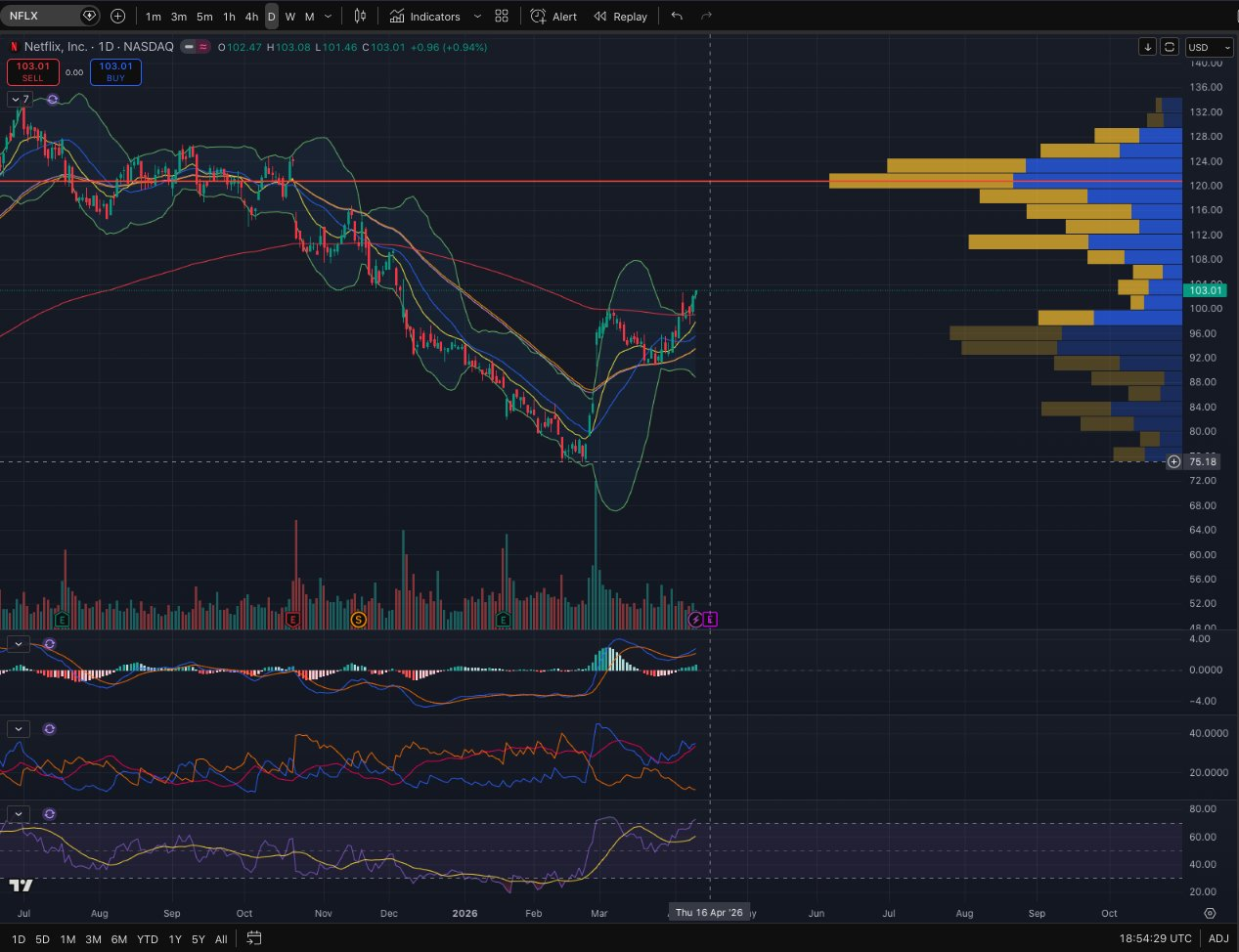Image resolution: width=1239 pixels, height=952 pixels.
Task: Click the chart settings gear icon
Action: coord(1210,913)
